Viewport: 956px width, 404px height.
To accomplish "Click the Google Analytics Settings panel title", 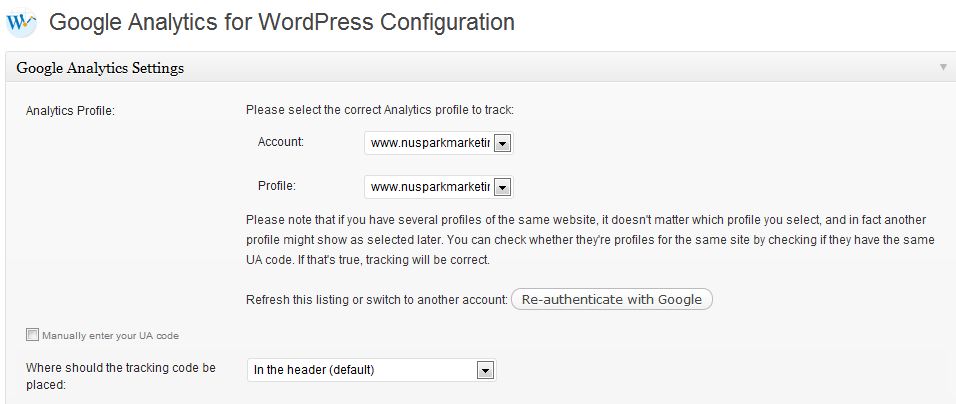I will pyautogui.click(x=100, y=68).
